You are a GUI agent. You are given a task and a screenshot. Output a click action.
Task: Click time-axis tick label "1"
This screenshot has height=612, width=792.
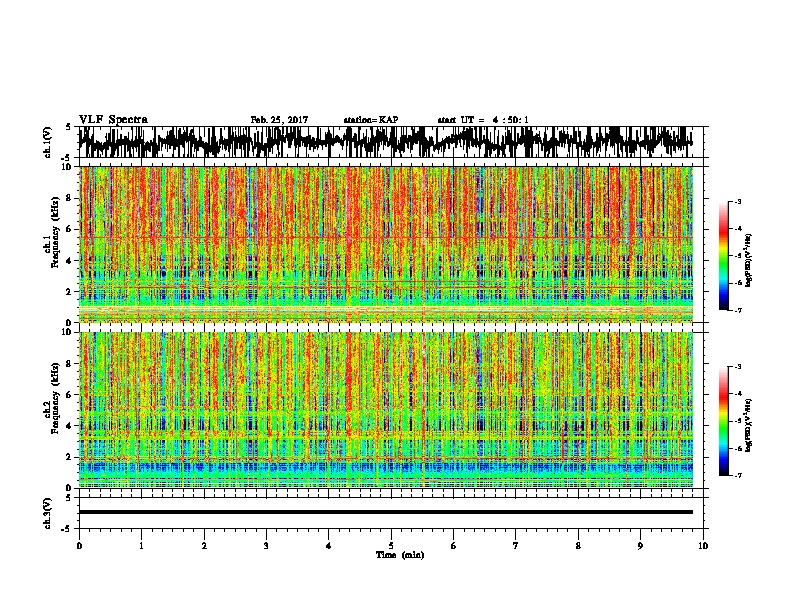point(141,546)
